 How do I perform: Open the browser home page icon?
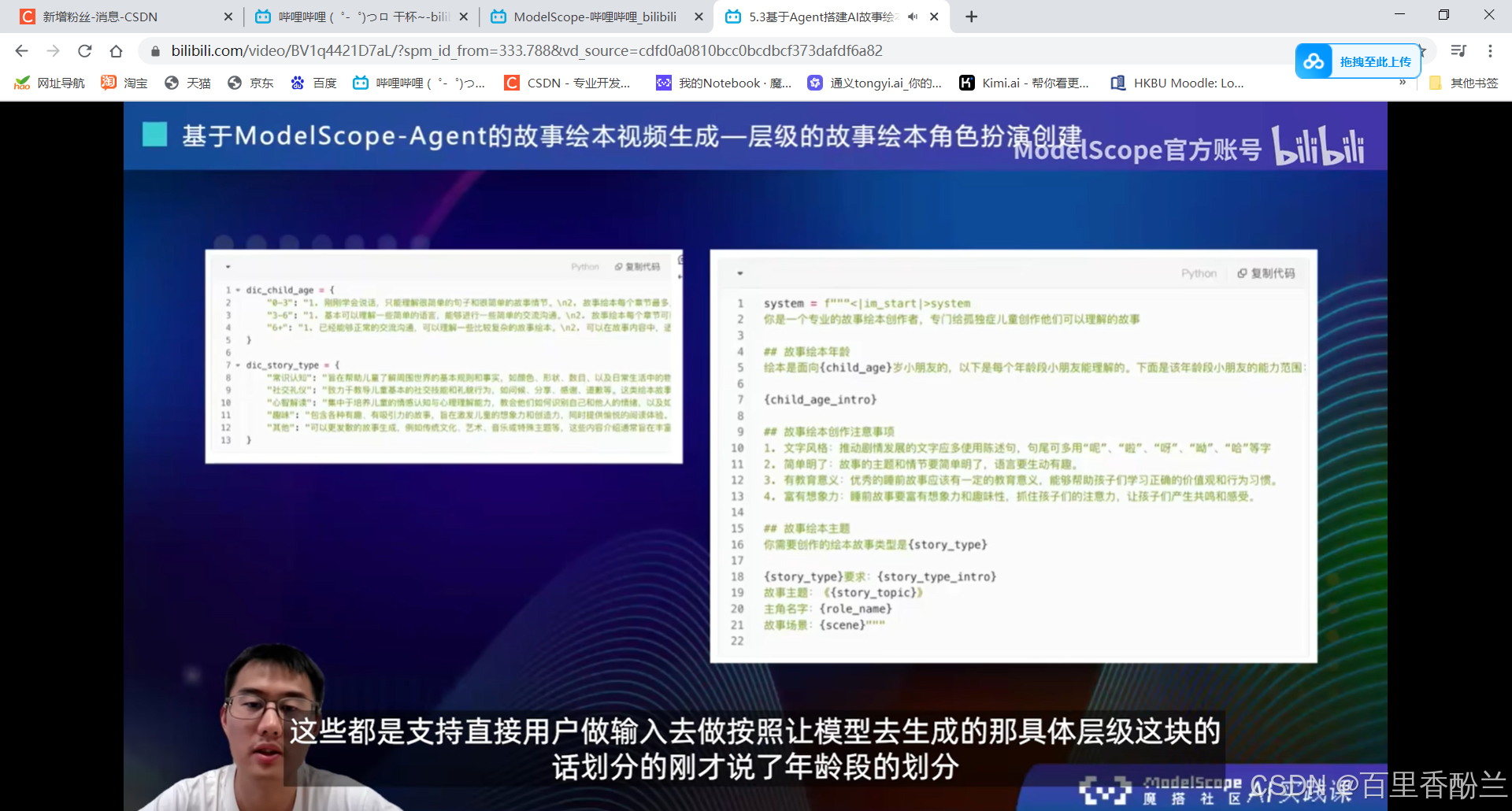tap(116, 51)
